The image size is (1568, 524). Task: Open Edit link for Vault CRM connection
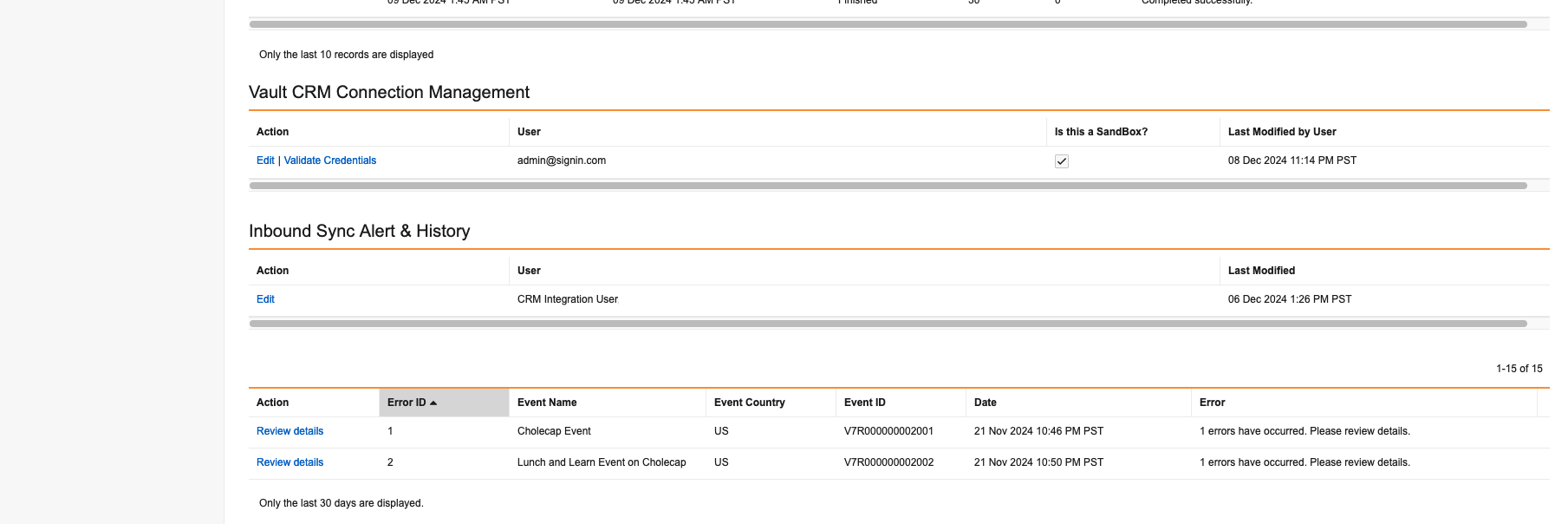point(265,160)
